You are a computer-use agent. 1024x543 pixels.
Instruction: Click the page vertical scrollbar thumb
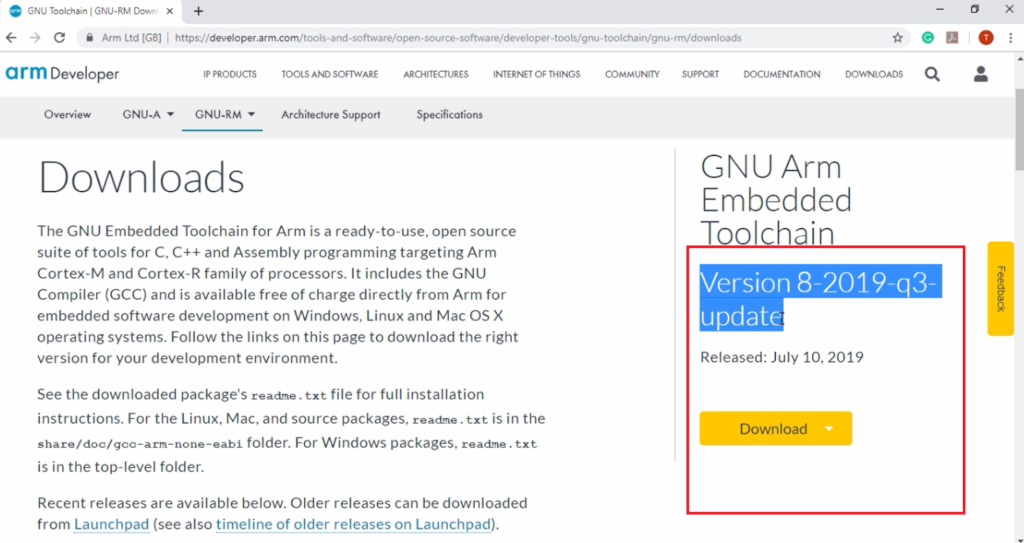coord(1019,131)
